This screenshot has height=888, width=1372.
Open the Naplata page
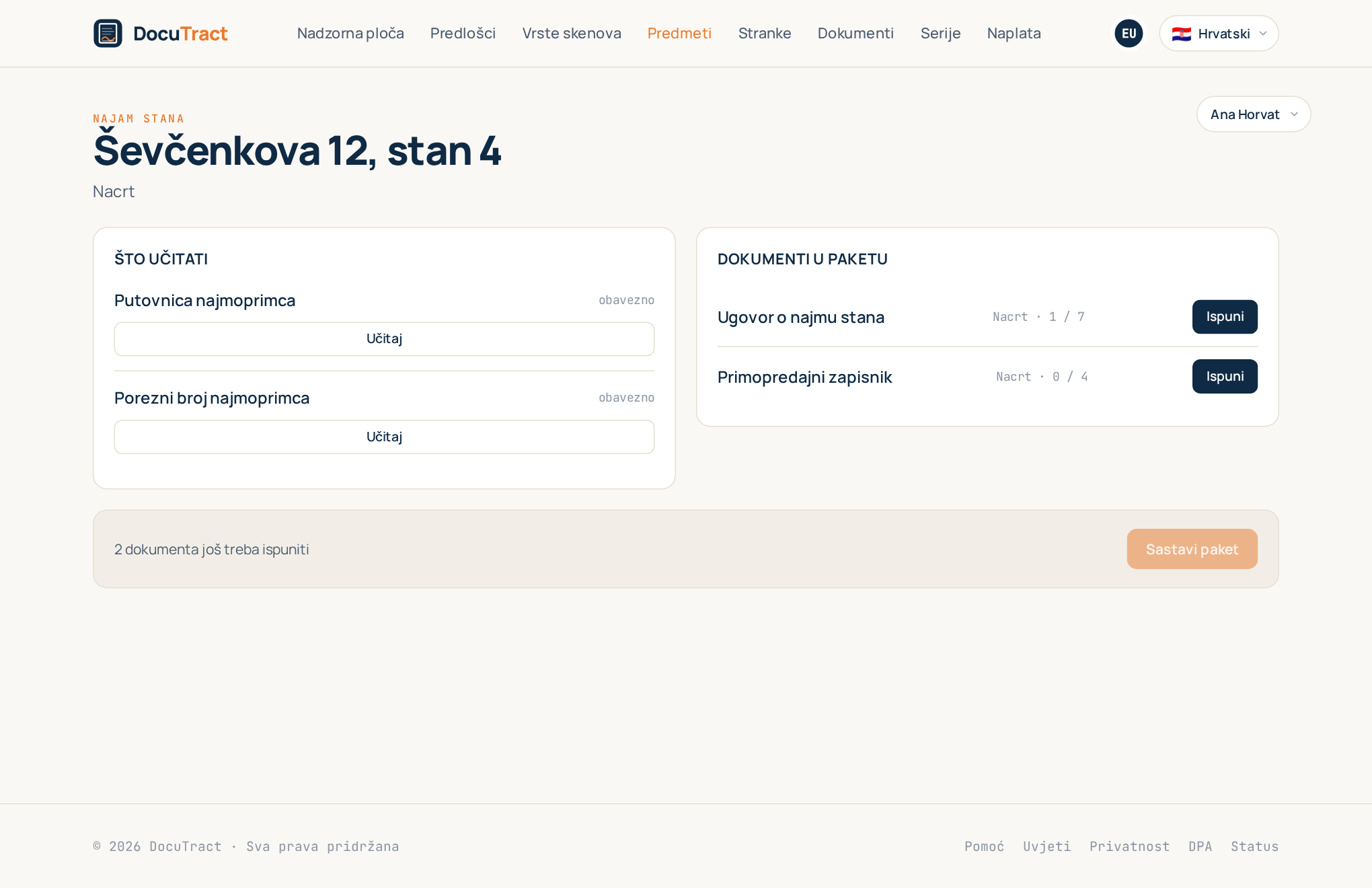(1014, 33)
